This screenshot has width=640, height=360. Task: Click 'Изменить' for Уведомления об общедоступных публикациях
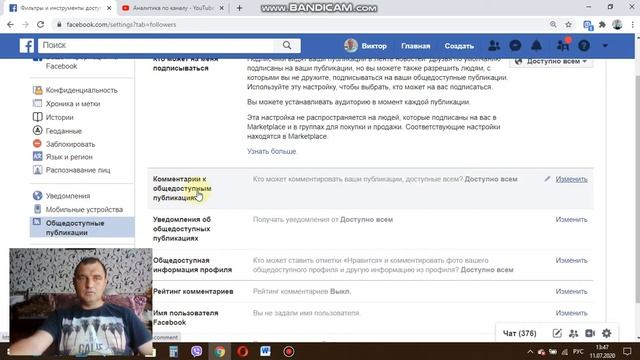click(571, 220)
